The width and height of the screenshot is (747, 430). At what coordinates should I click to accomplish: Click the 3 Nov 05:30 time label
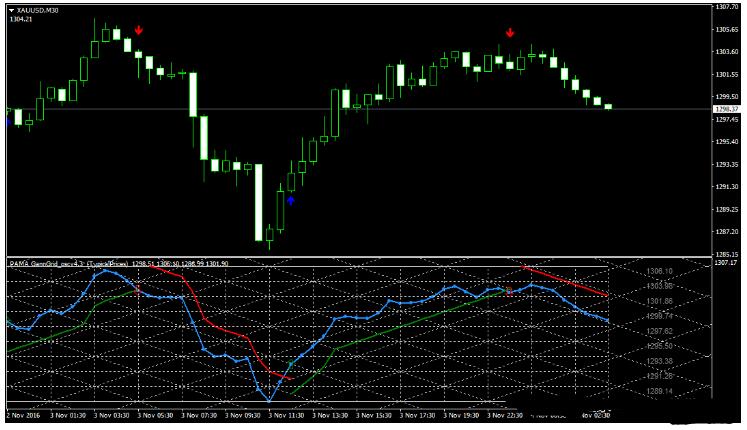point(155,415)
